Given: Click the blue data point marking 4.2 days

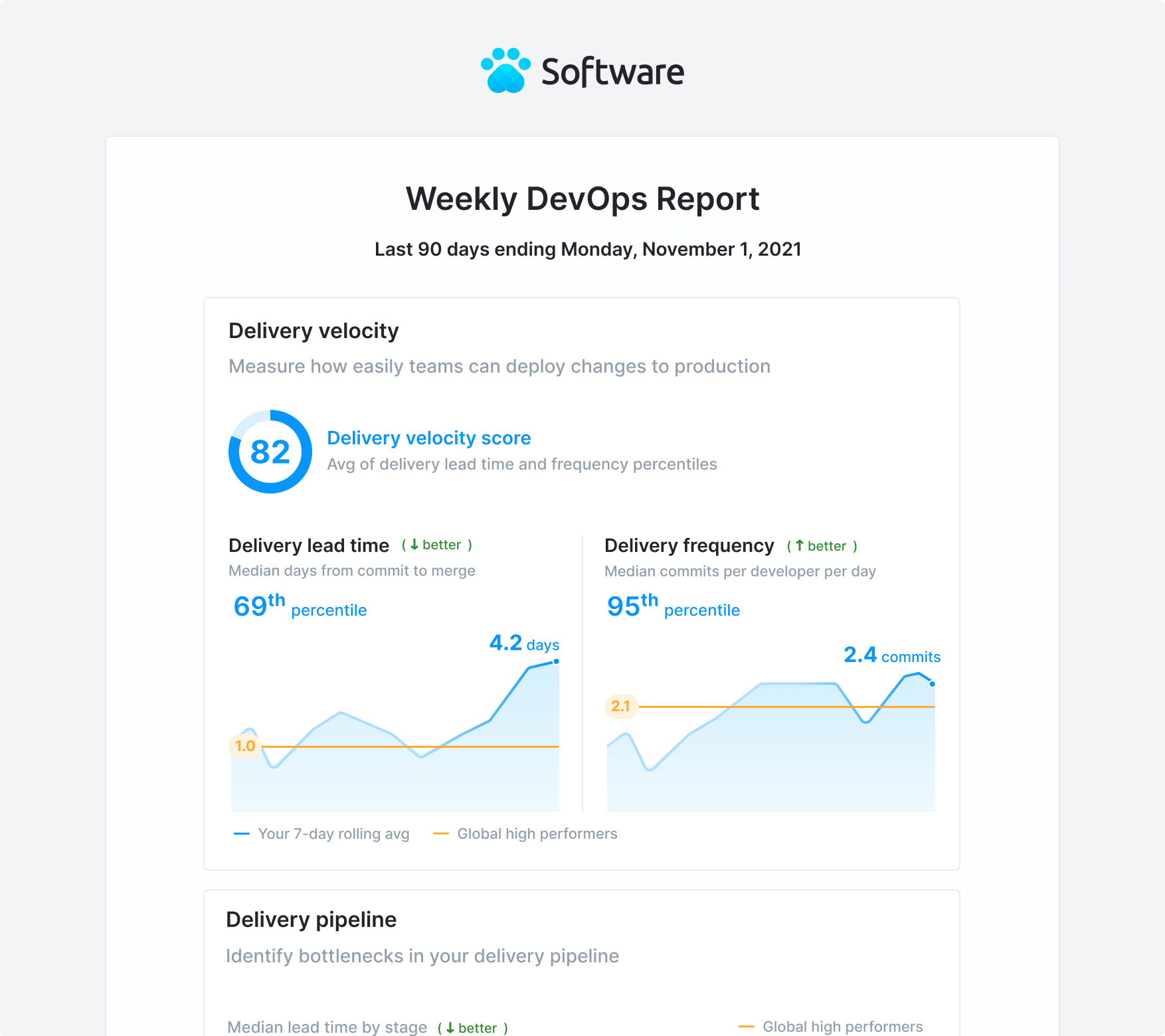Looking at the screenshot, I should pos(557,661).
